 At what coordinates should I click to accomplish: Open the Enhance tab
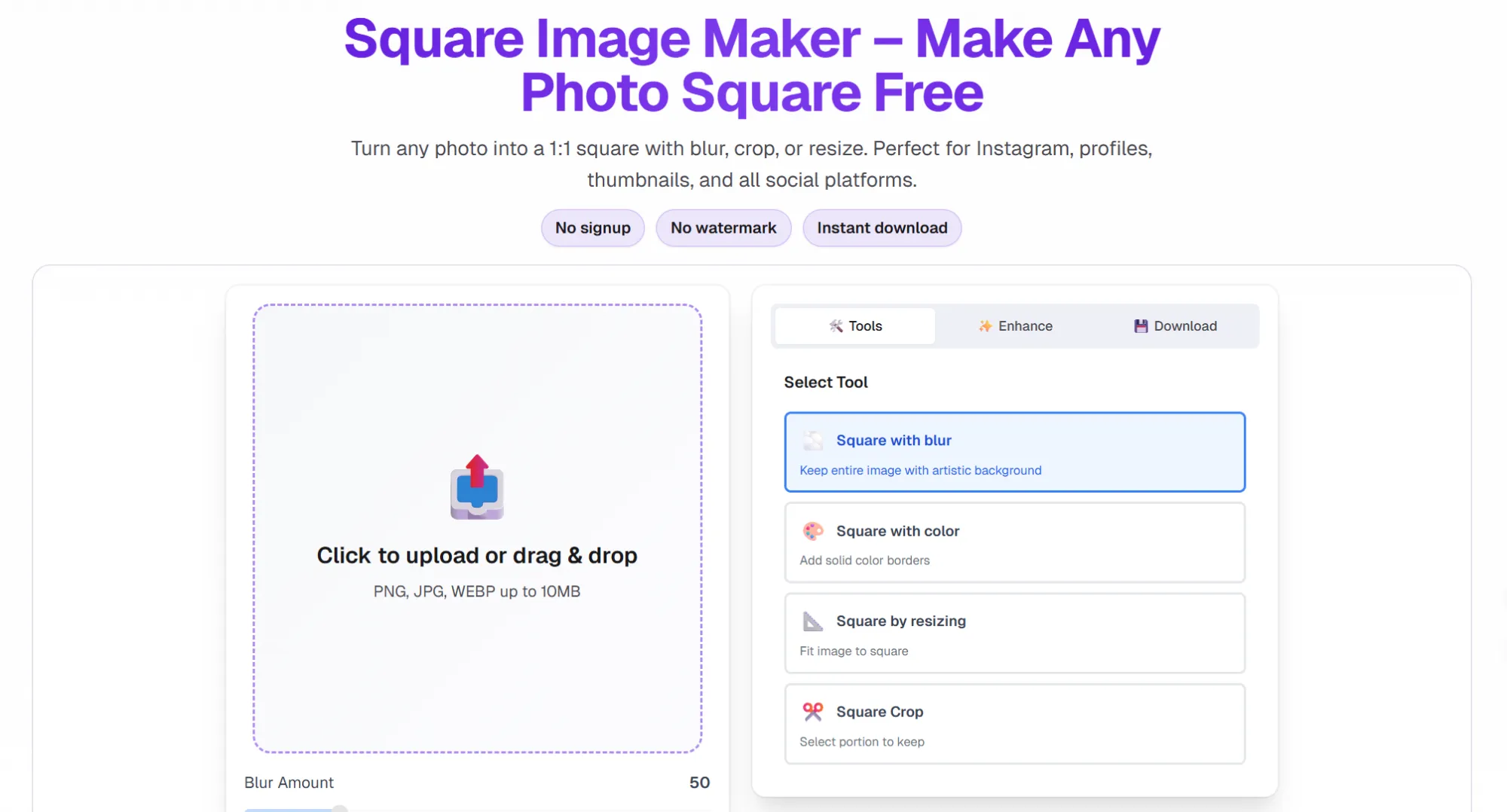tap(1015, 326)
